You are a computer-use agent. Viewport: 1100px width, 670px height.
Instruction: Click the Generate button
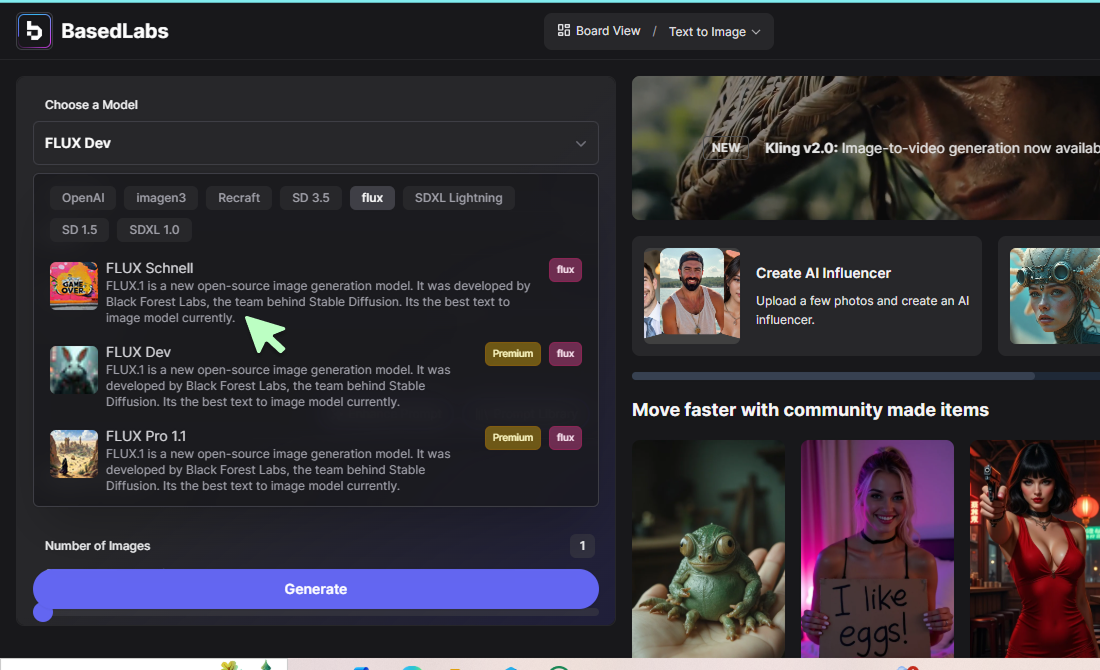316,589
